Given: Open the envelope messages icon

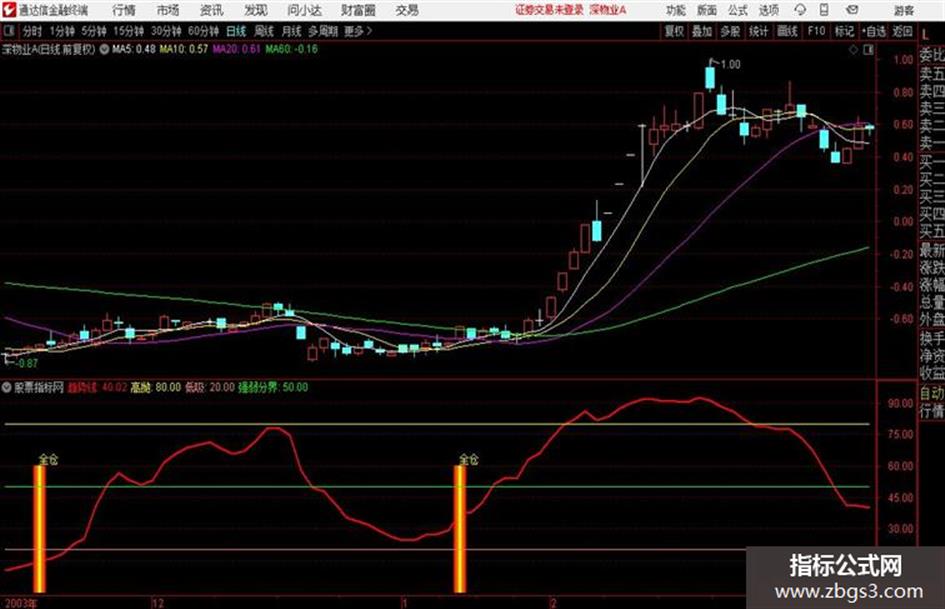Looking at the screenshot, I should [852, 10].
